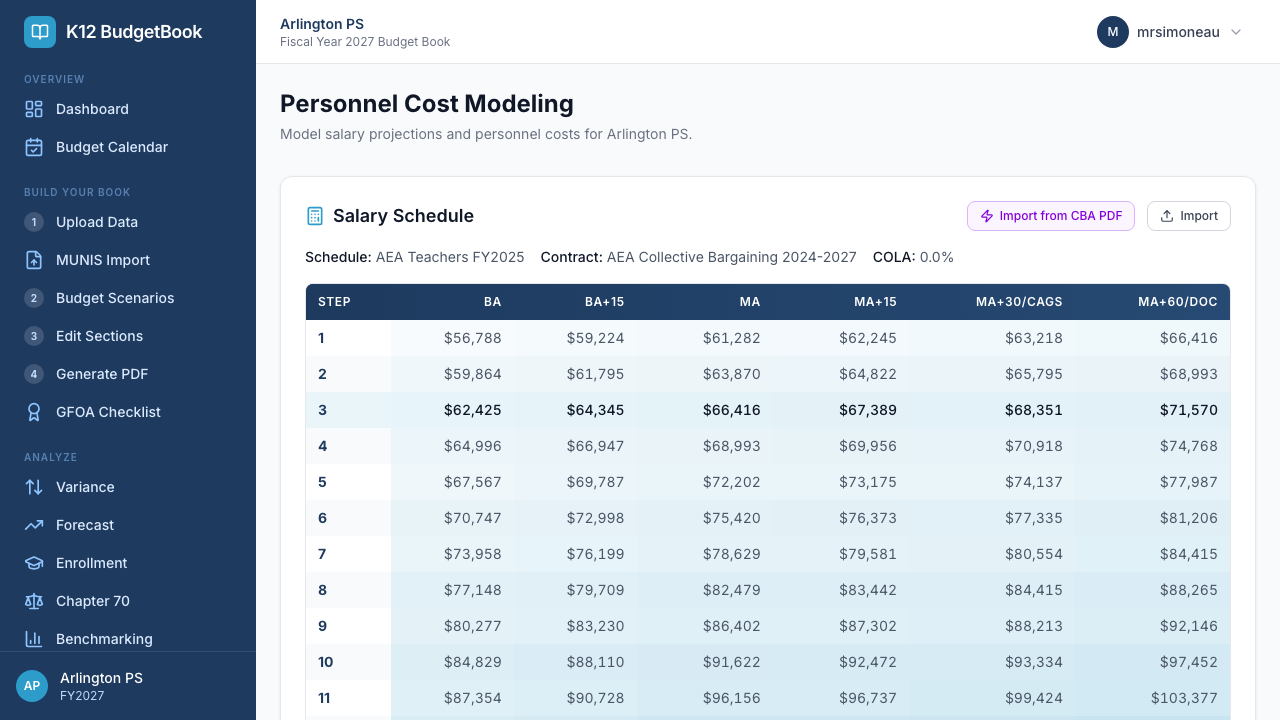1280x720 pixels.
Task: Click the GFOA Checklist ribbon icon
Action: point(34,412)
